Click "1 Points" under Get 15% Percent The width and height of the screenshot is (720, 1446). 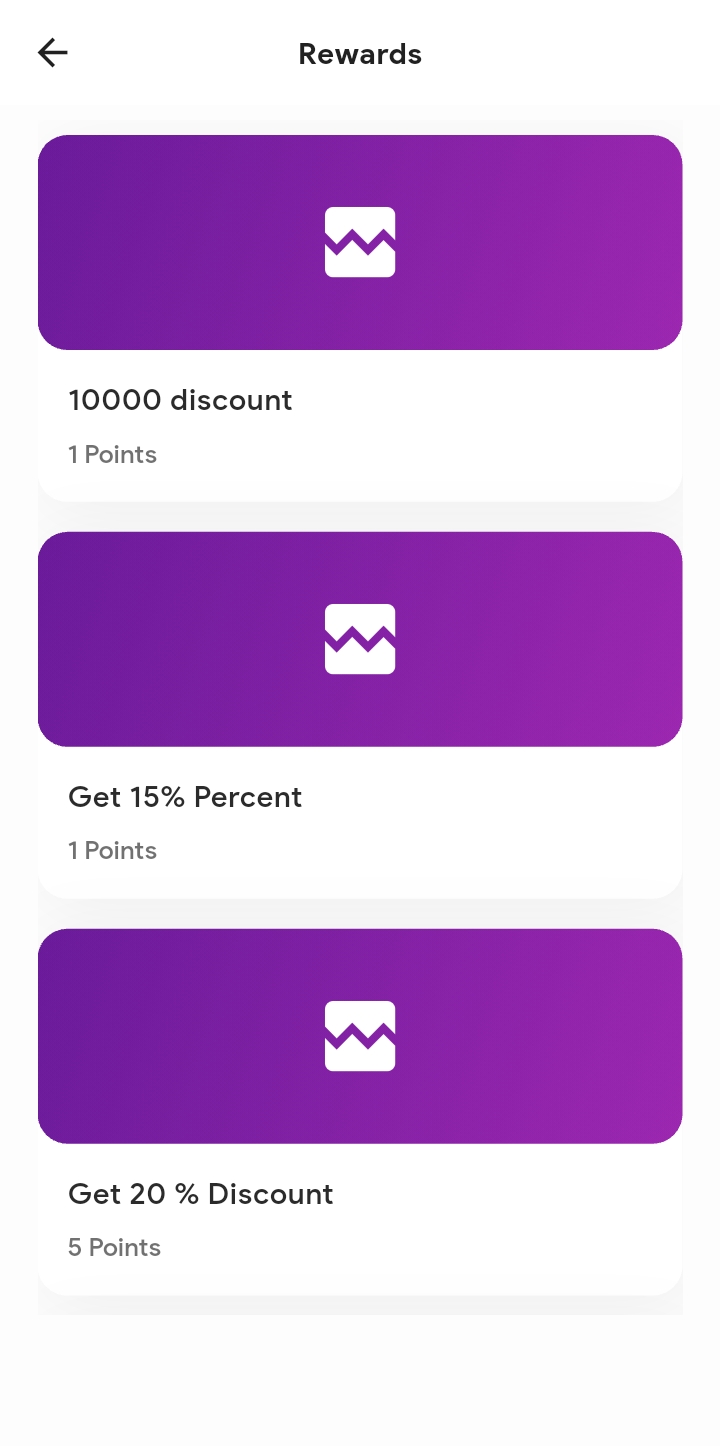click(112, 851)
